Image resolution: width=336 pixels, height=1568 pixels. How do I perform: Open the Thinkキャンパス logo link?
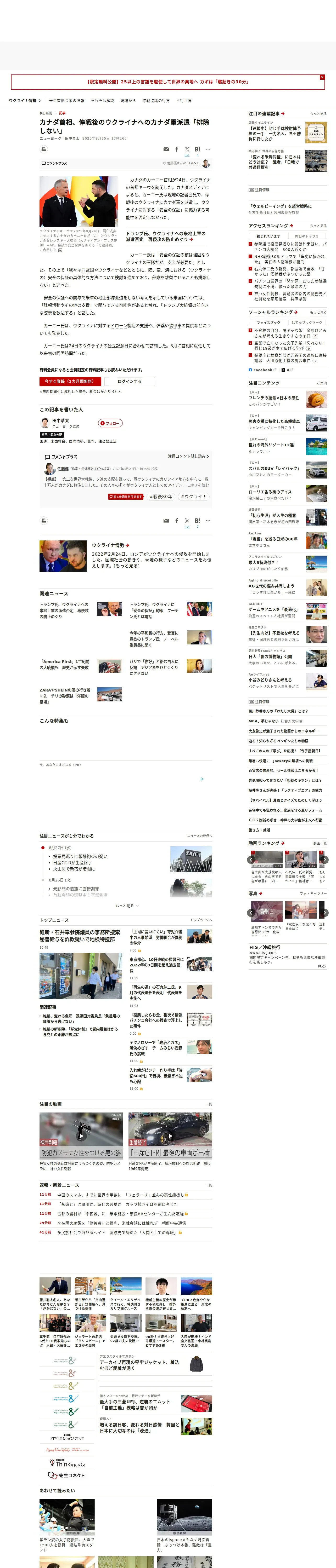click(67, 1463)
